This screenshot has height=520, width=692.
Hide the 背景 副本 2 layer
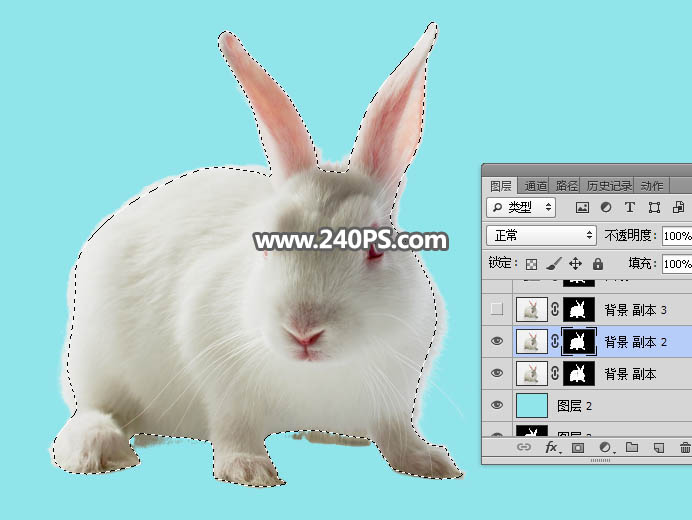coord(497,341)
